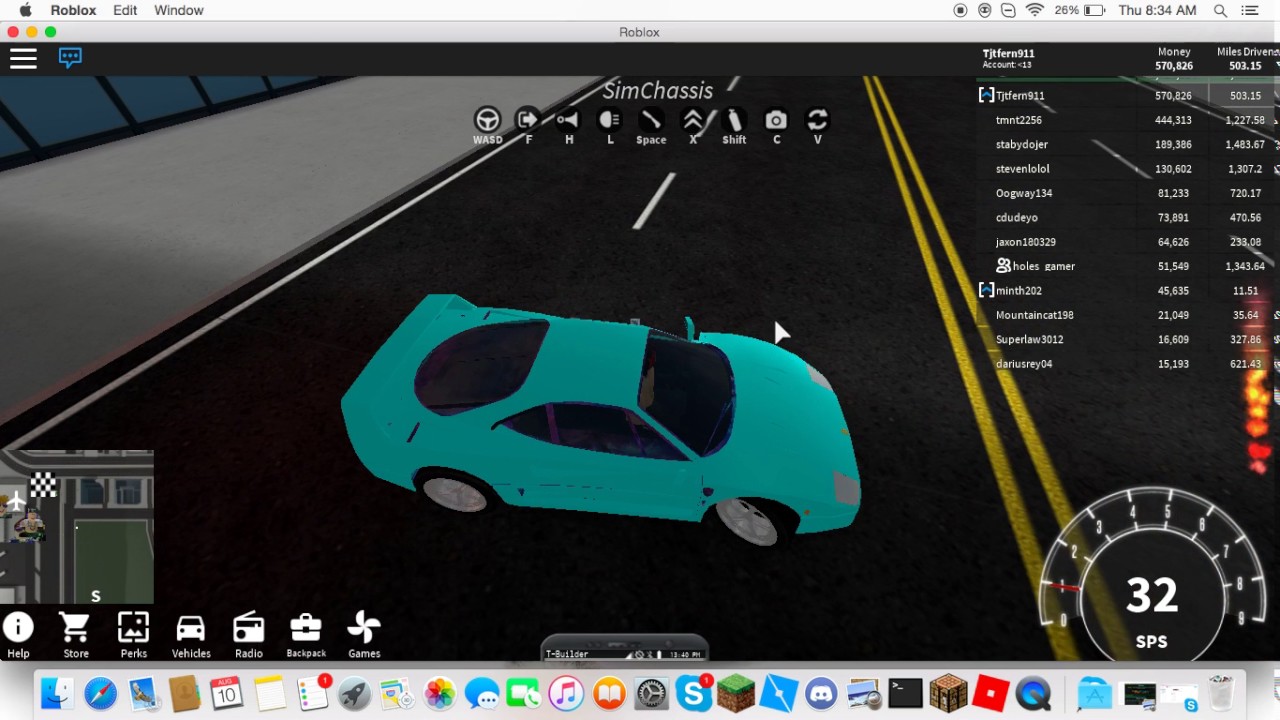This screenshot has height=720, width=1280.
Task: Open Terminal from the Dock
Action: click(x=905, y=693)
